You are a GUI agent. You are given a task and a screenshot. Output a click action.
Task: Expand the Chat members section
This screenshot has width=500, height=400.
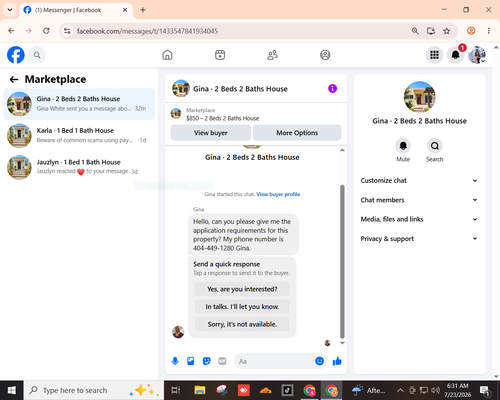tap(419, 200)
